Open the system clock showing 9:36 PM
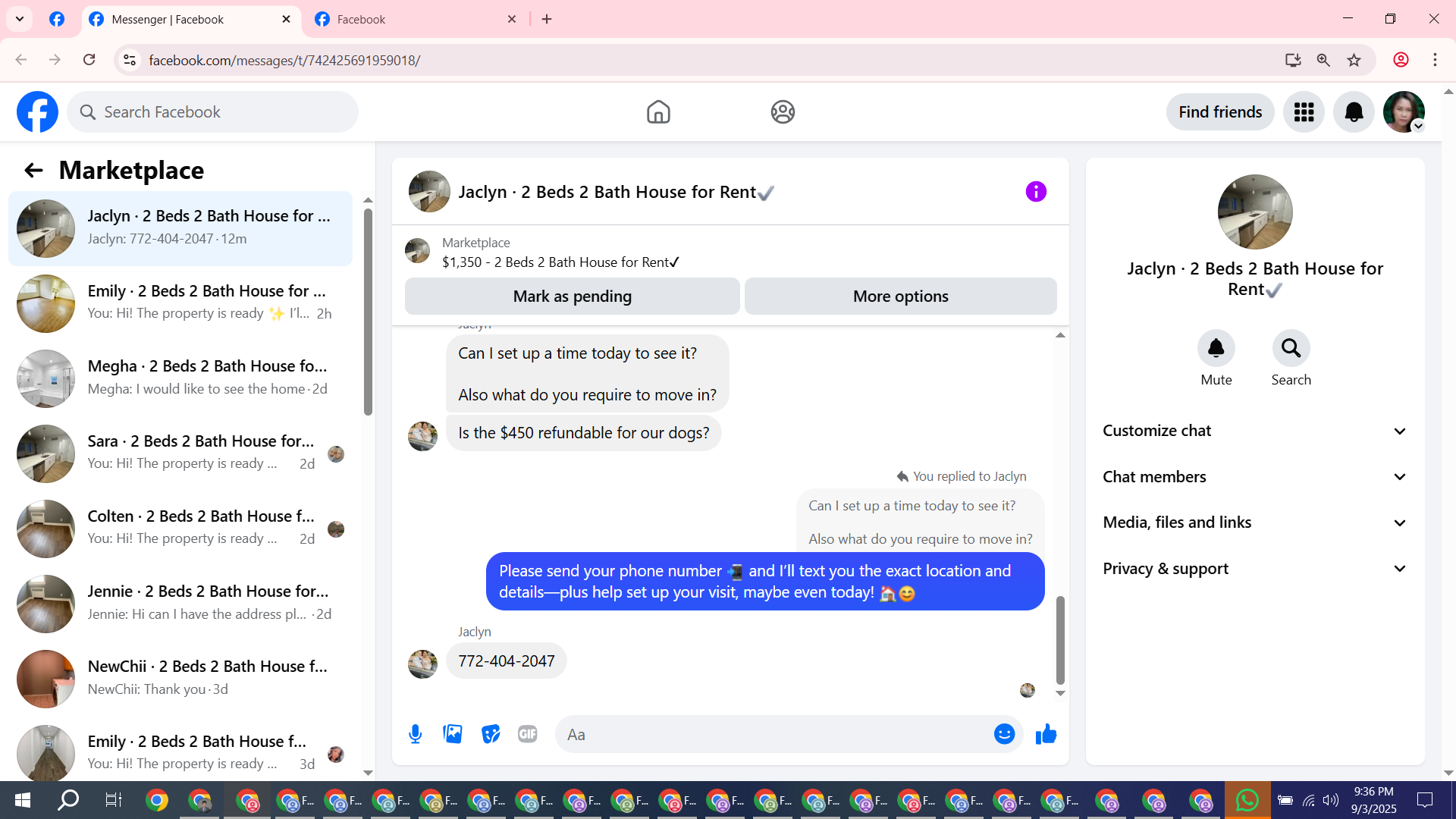 click(1373, 800)
